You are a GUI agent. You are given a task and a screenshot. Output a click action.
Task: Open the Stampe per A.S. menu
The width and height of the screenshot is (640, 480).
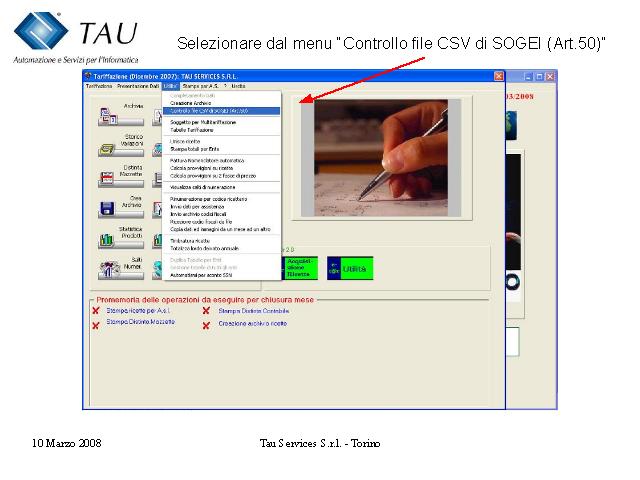[200, 86]
